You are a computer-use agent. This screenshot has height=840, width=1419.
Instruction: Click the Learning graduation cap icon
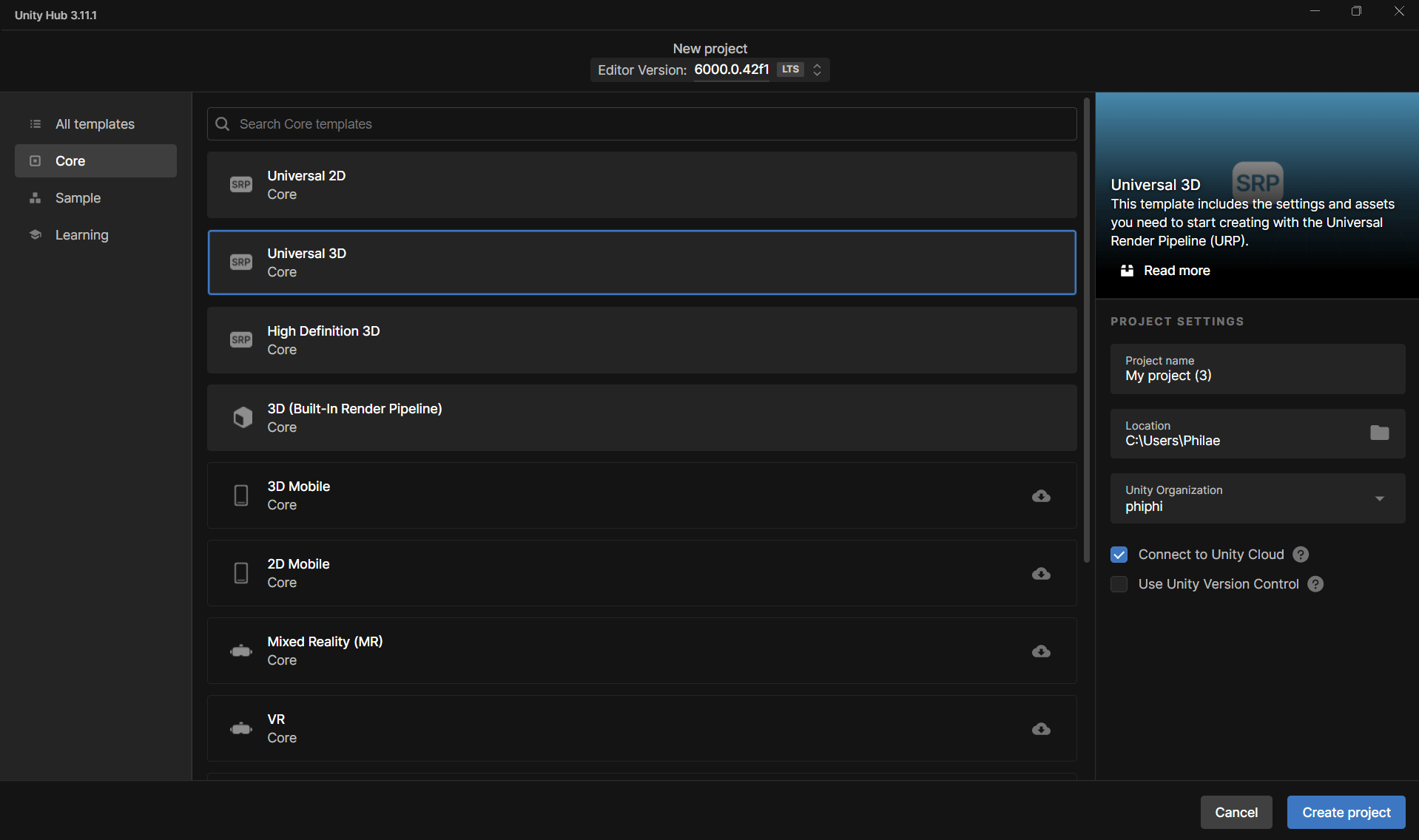[x=35, y=235]
